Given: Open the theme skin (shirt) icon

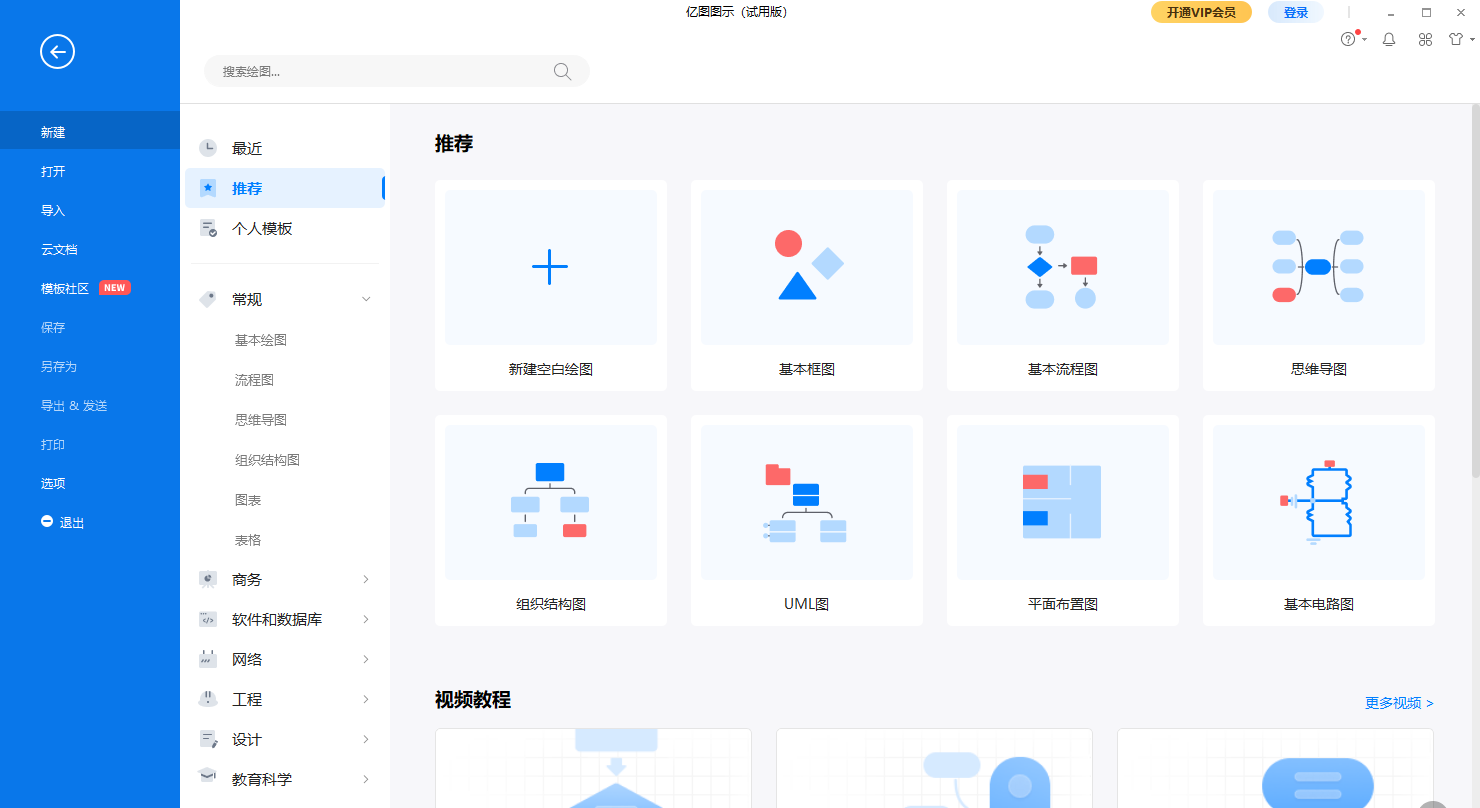Looking at the screenshot, I should 1455,38.
